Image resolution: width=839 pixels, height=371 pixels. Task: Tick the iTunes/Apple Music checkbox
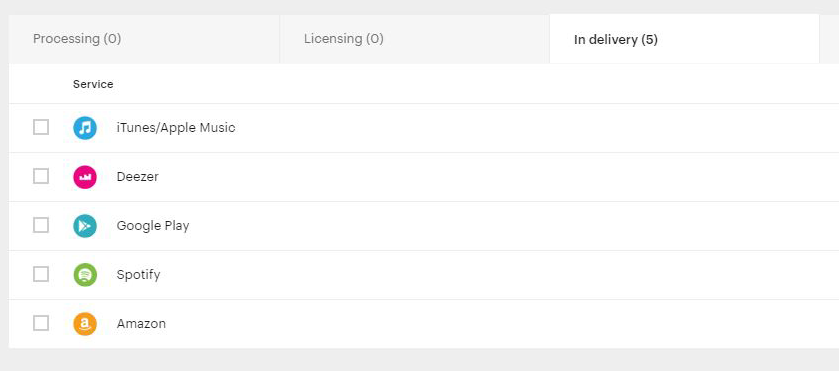point(41,127)
